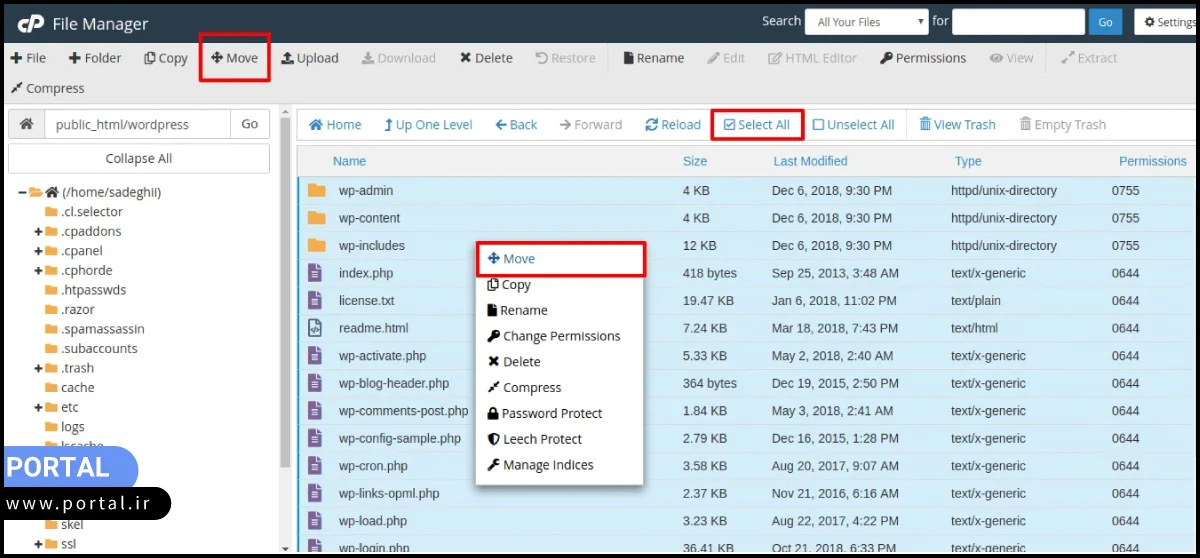Click the wp-includes folder icon
Viewport: 1200px width, 558px height.
[316, 245]
